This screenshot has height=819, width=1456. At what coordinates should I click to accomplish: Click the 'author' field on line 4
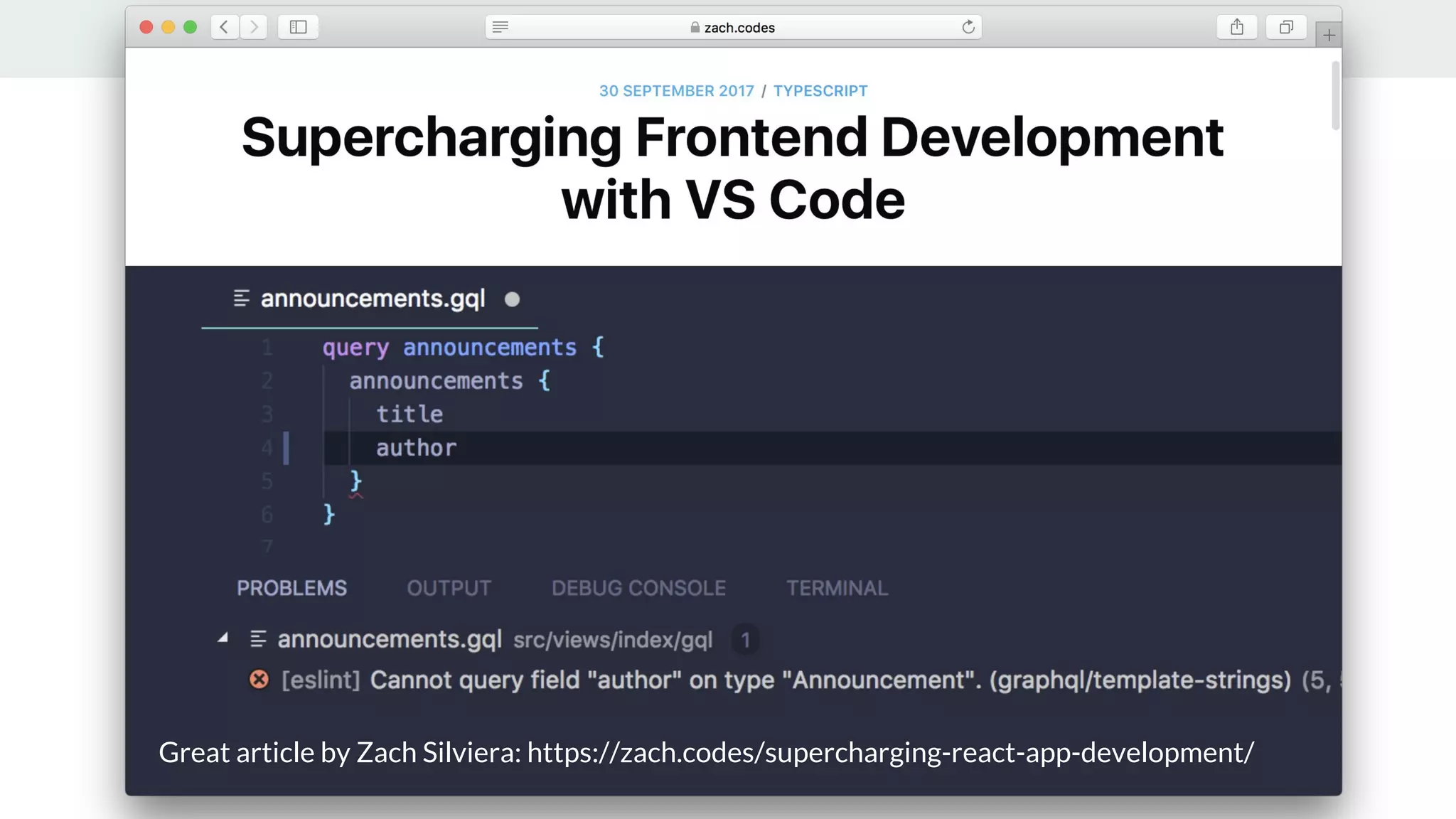click(416, 448)
